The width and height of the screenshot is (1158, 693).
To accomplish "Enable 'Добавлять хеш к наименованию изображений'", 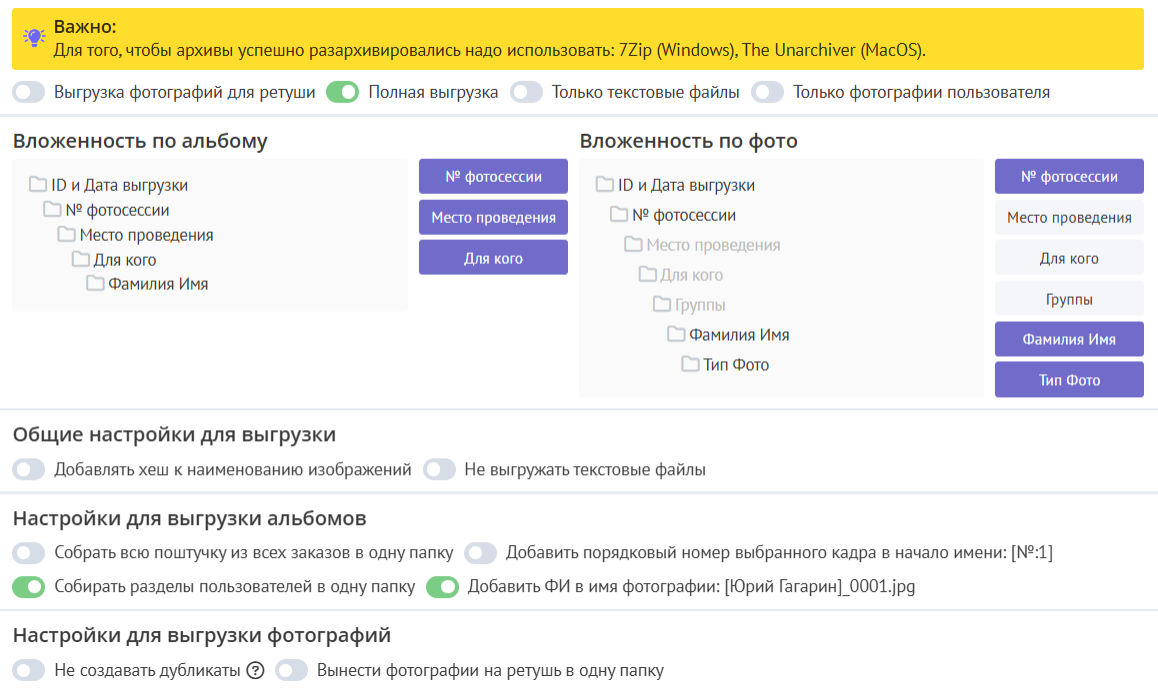I will (x=29, y=469).
